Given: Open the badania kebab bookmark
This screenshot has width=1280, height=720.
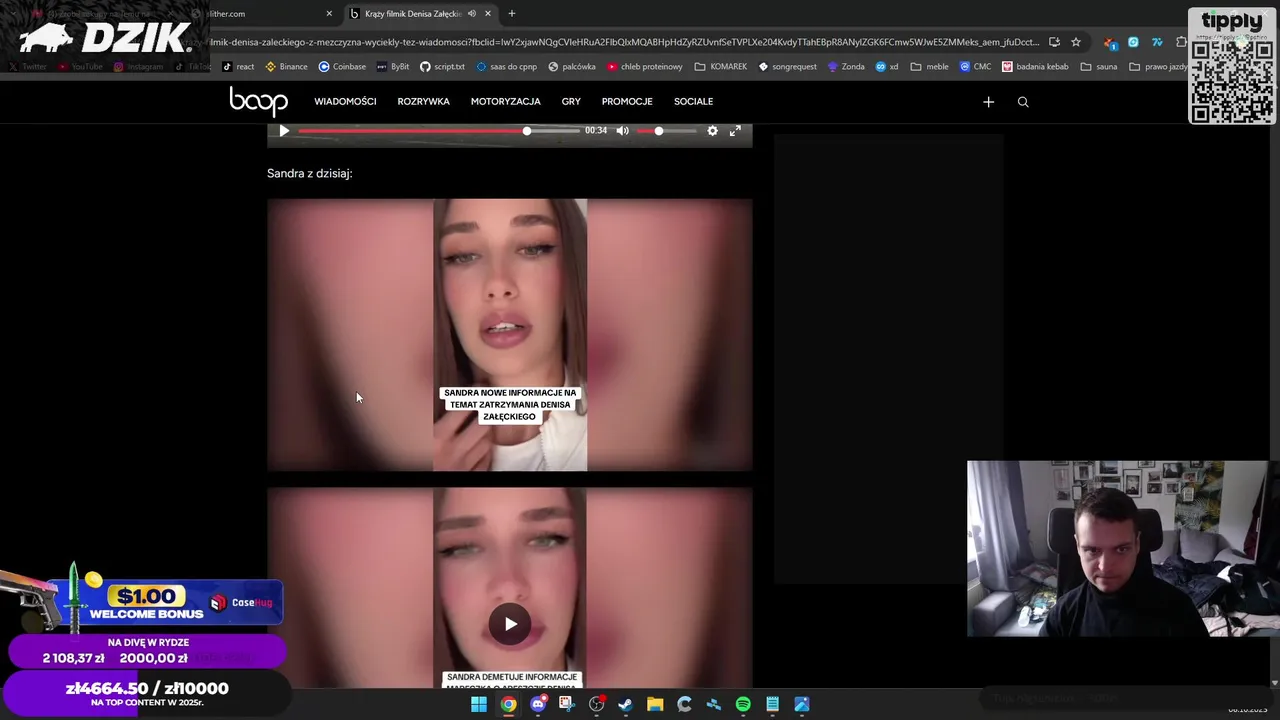Looking at the screenshot, I should pyautogui.click(x=1035, y=67).
